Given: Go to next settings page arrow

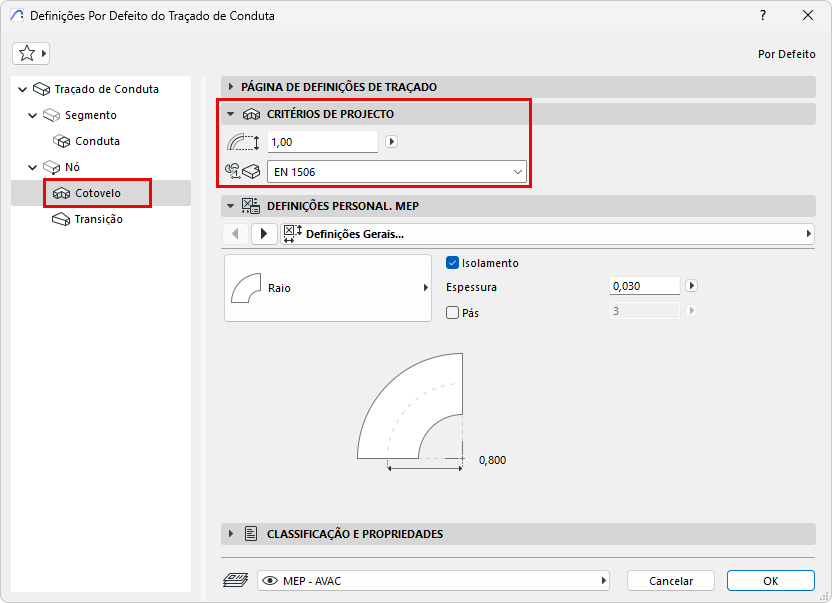Looking at the screenshot, I should point(264,234).
